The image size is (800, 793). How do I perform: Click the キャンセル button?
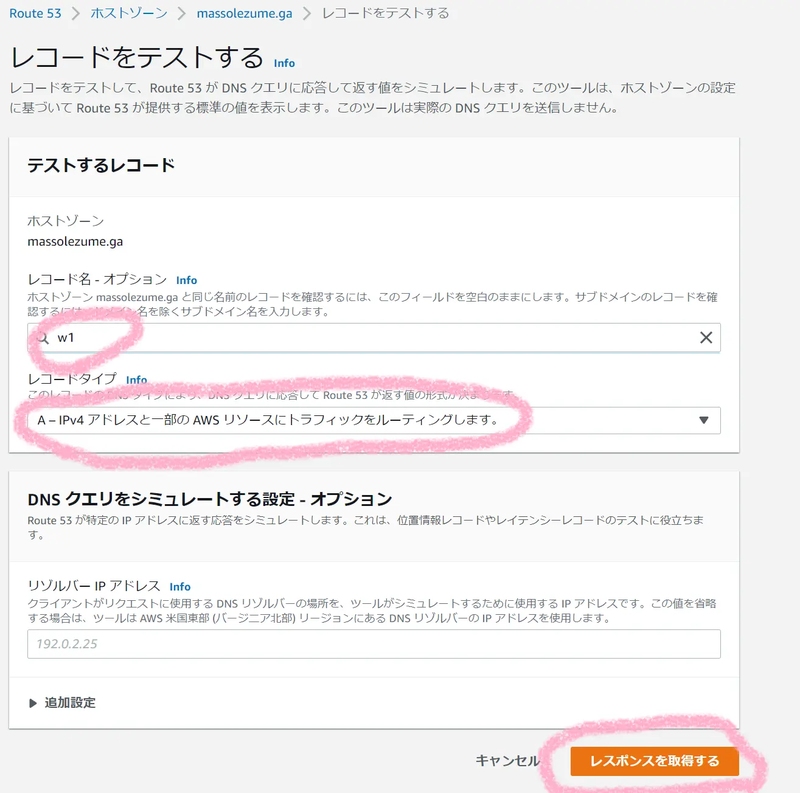coord(507,761)
